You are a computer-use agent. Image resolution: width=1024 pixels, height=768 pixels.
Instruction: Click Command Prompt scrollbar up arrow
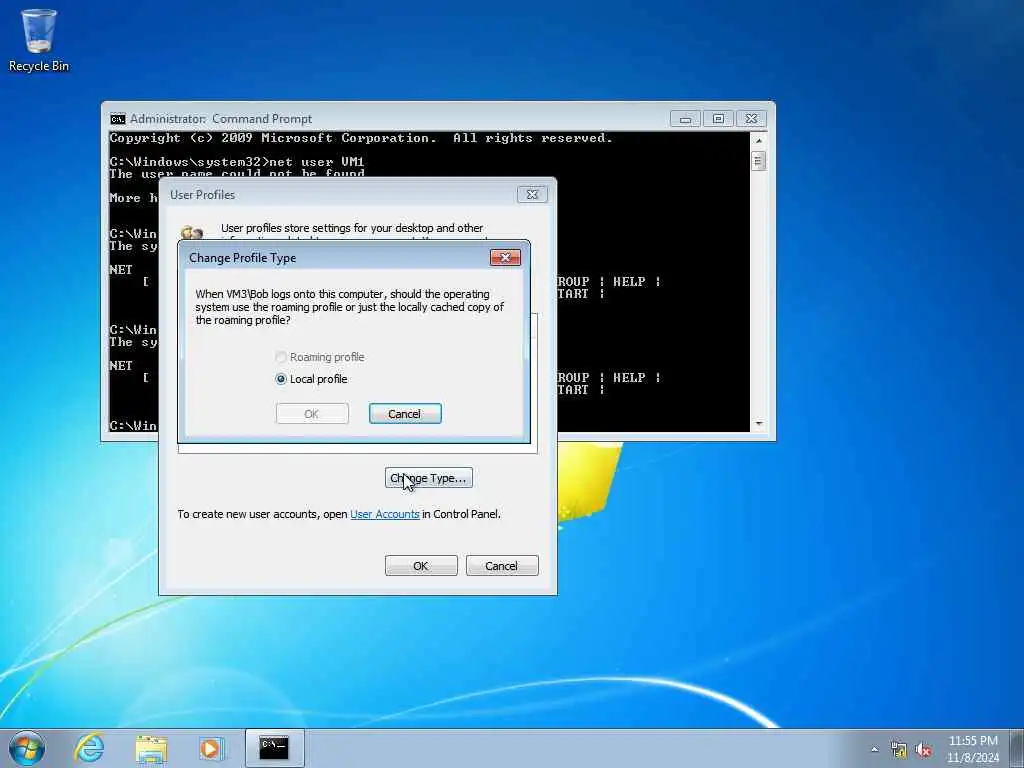click(758, 140)
